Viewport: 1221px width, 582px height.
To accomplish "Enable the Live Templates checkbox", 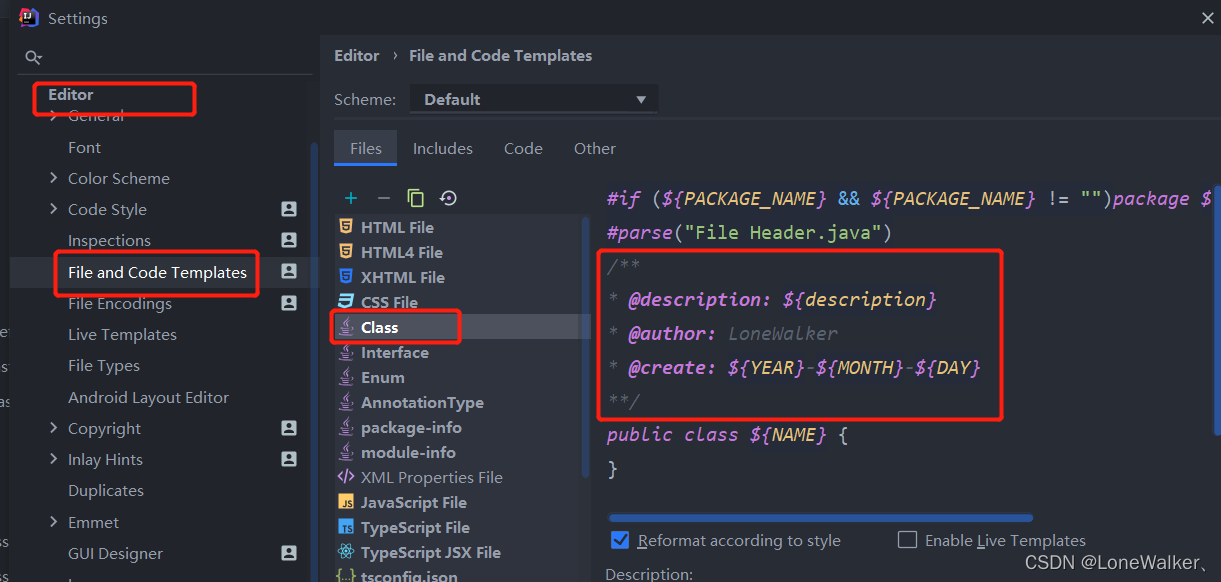I will pyautogui.click(x=907, y=539).
